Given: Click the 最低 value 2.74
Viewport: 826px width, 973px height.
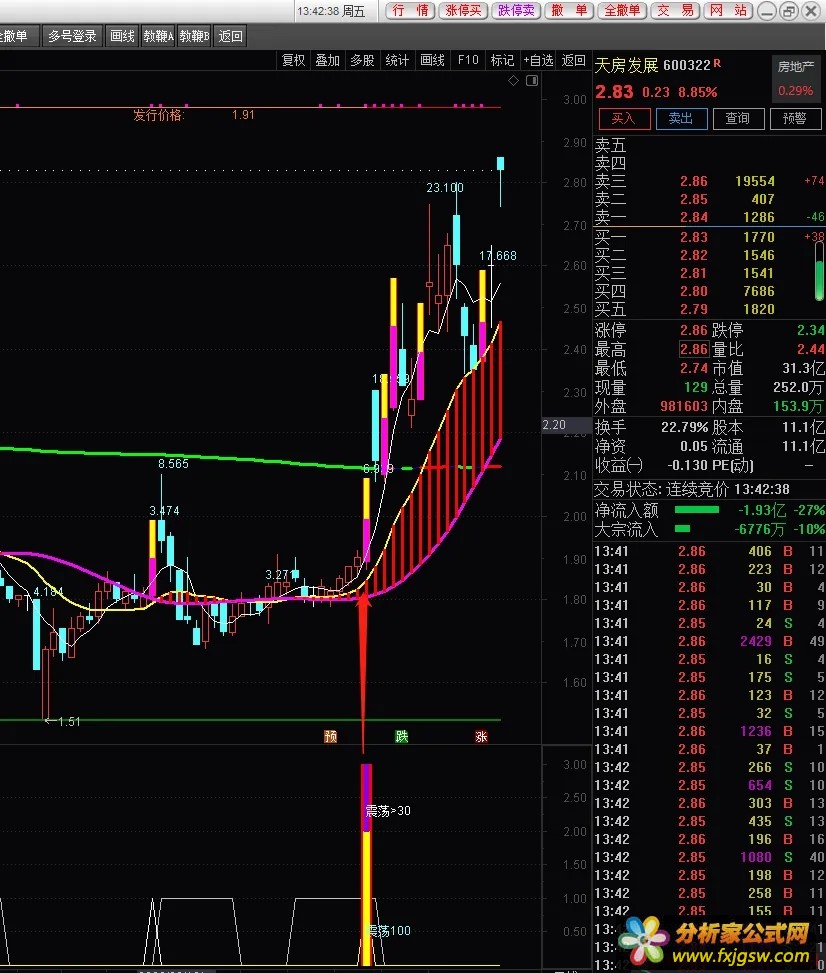Looking at the screenshot, I should [x=693, y=368].
